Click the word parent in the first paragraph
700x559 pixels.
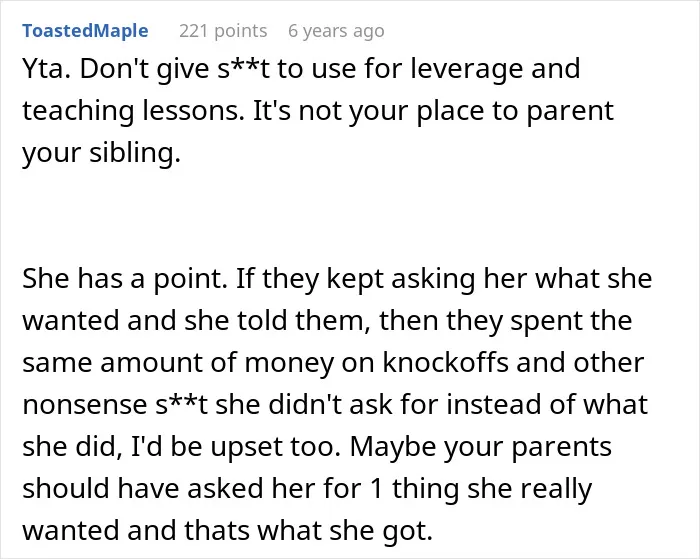tap(570, 113)
